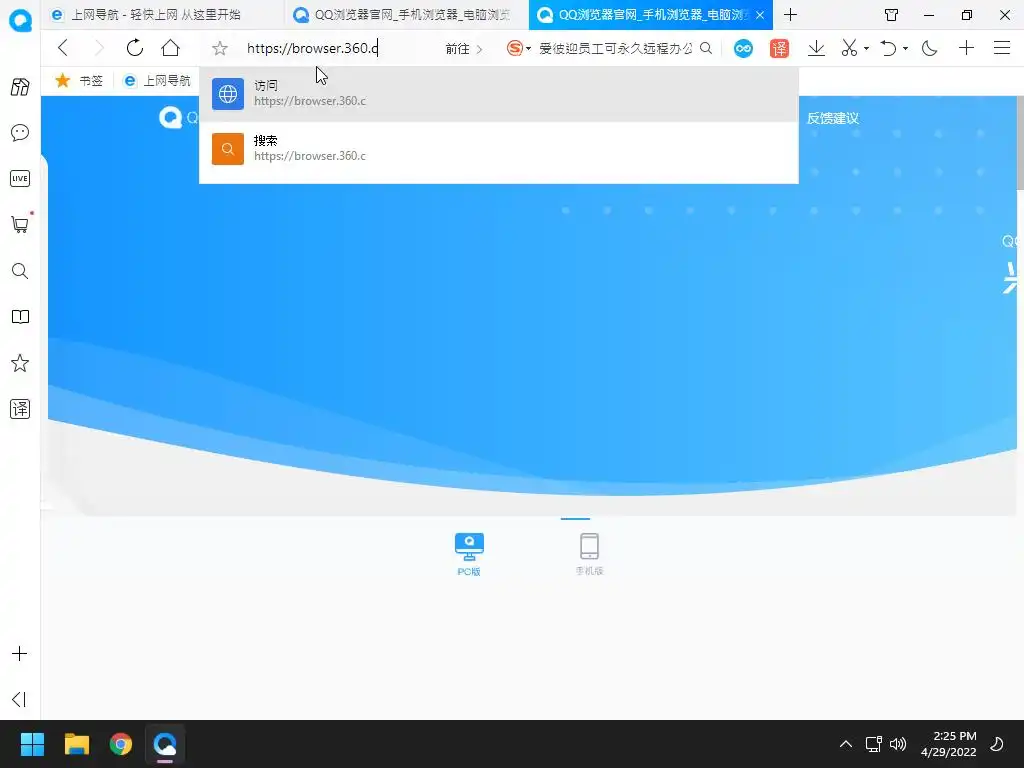This screenshot has height=768, width=1024.
Task: Open the downloads panel
Action: (816, 48)
